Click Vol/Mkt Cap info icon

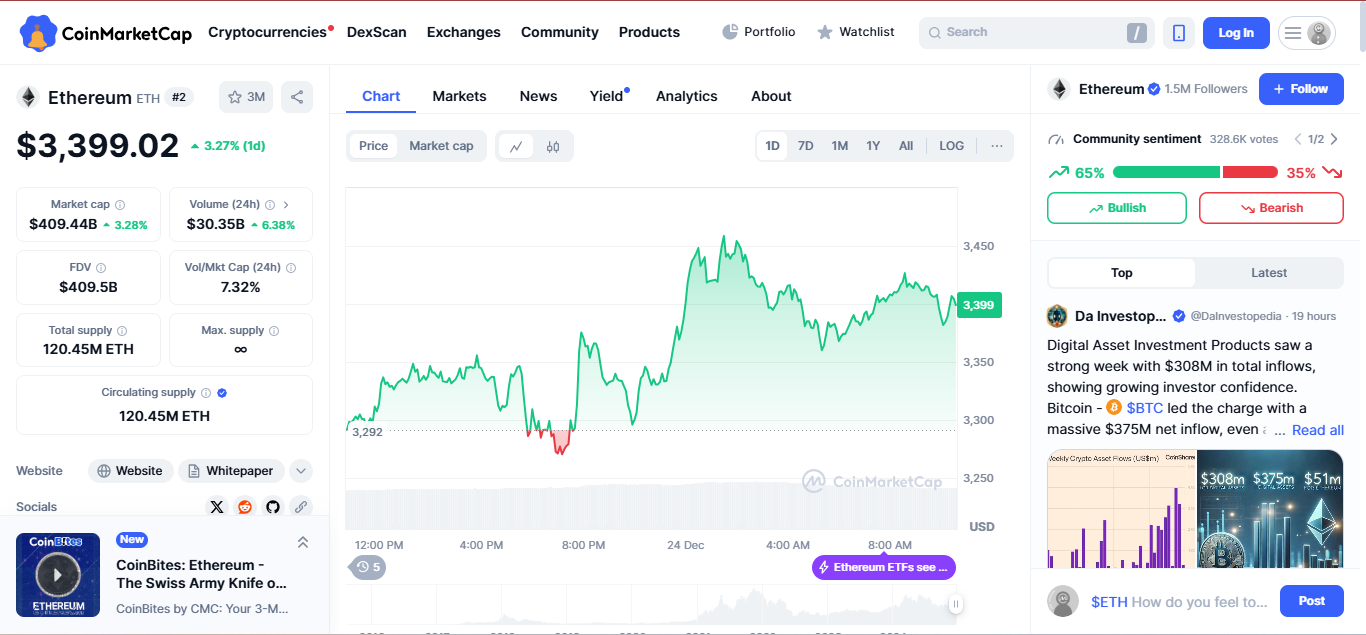pos(291,268)
